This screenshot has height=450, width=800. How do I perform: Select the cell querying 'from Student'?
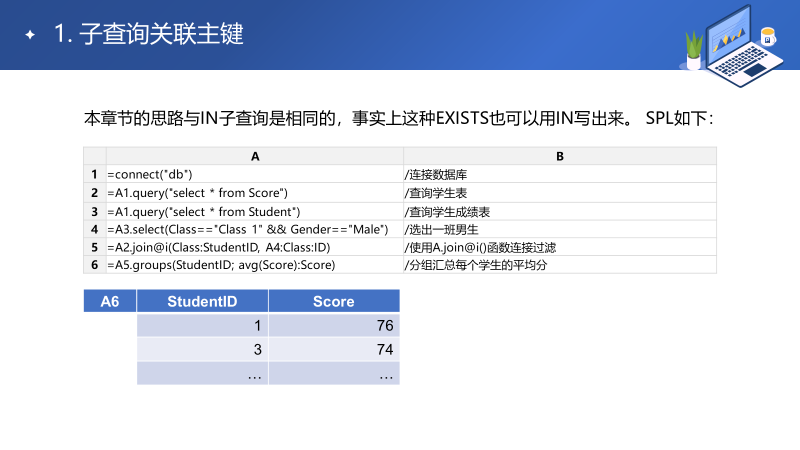click(x=255, y=212)
